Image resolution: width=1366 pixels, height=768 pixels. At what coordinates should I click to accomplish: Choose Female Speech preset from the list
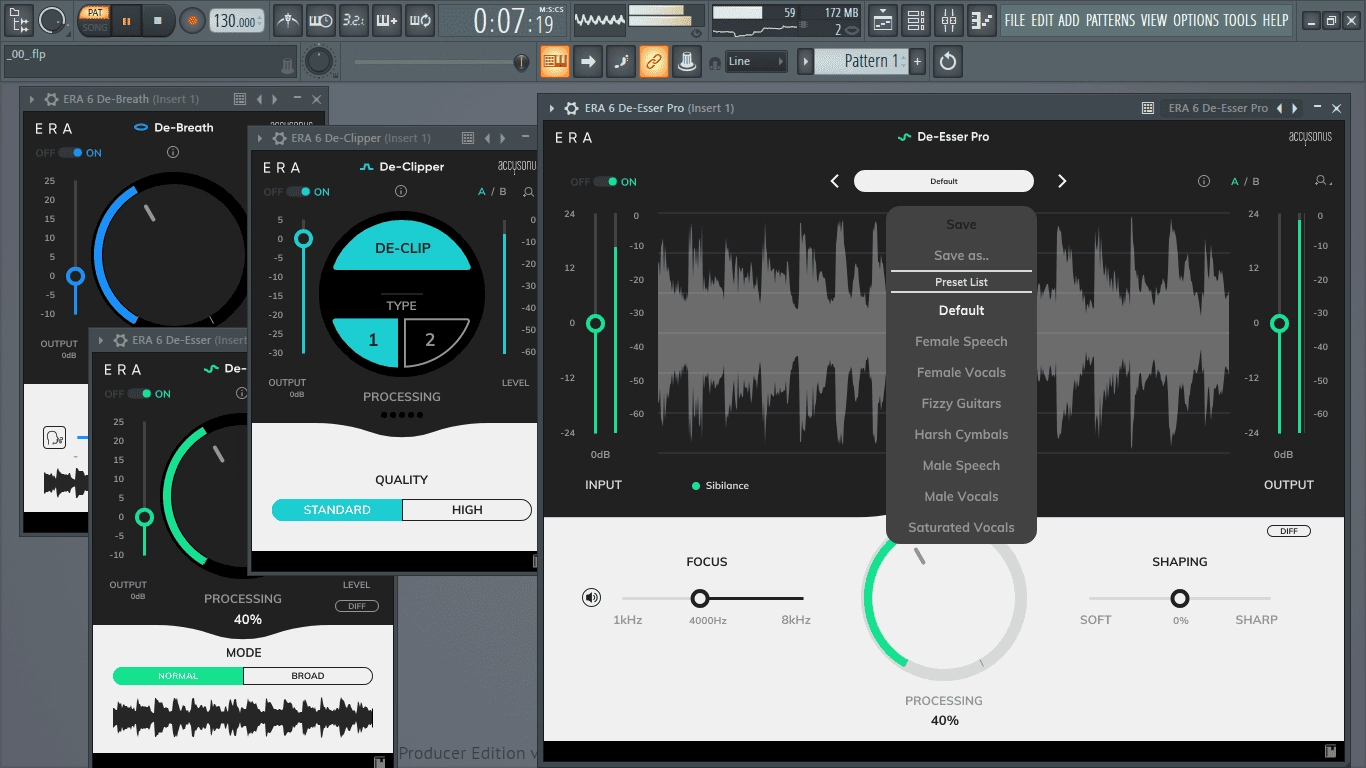coord(961,341)
